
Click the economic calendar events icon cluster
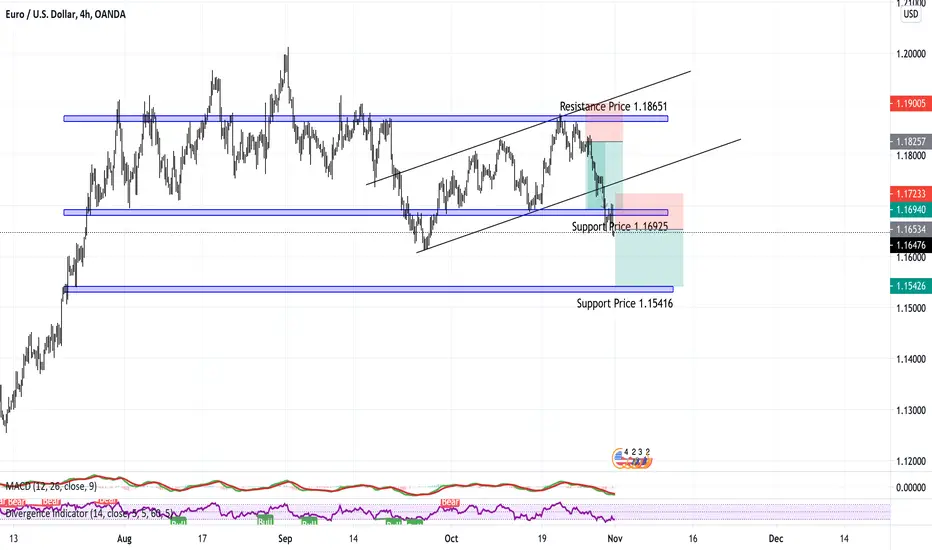632,458
